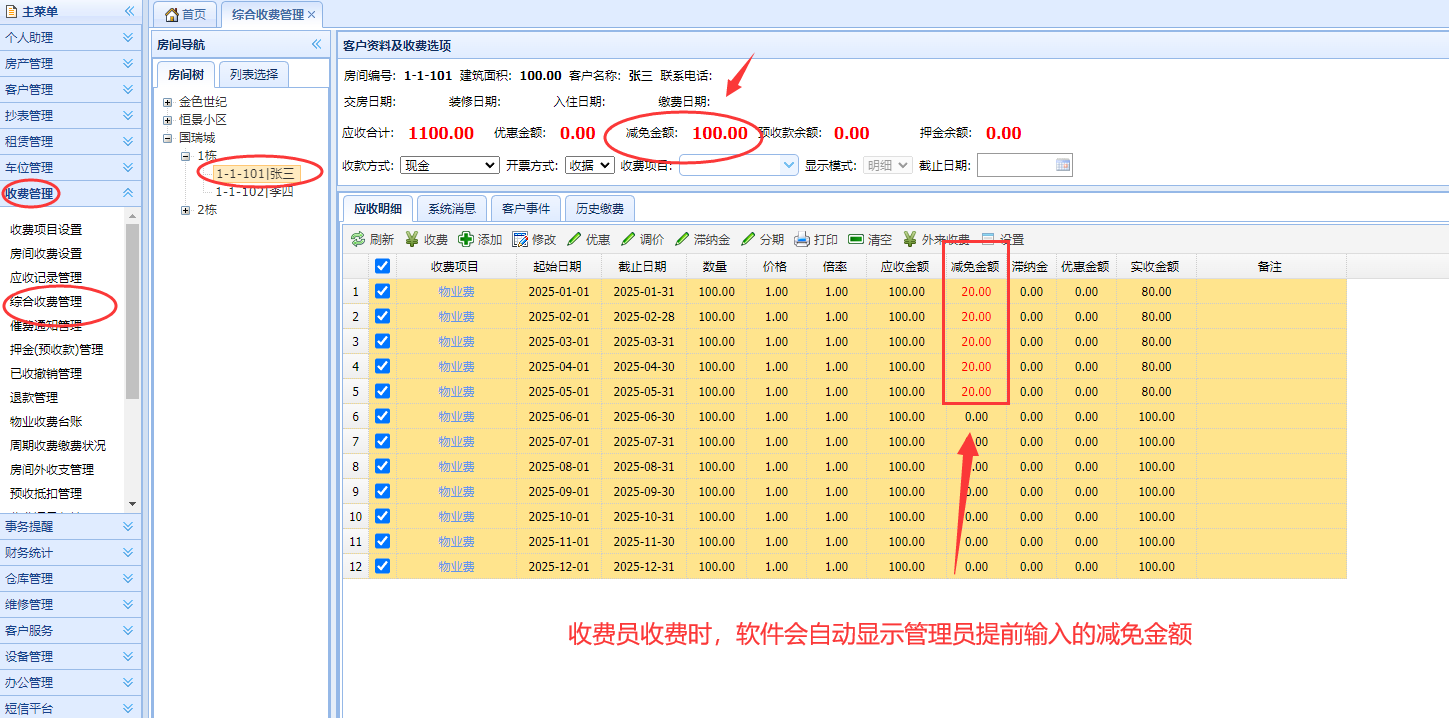Expand the 2栋 tree node
Viewport: 1449px width, 718px height.
tap(186, 210)
